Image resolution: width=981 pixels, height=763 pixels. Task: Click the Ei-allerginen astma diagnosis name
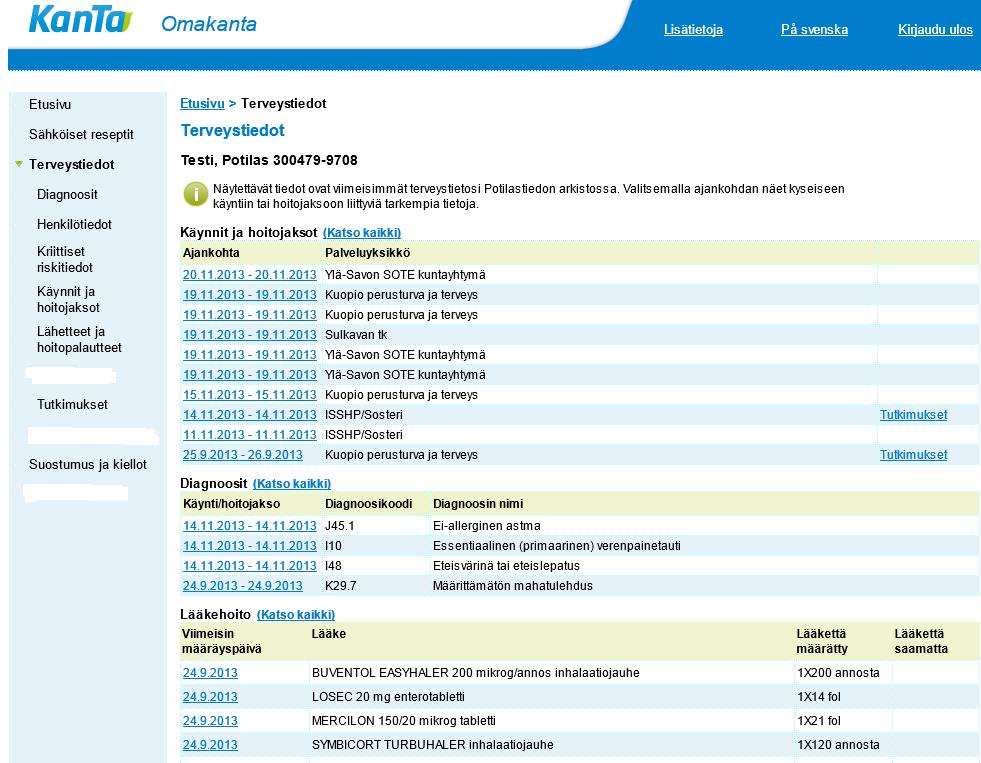487,526
